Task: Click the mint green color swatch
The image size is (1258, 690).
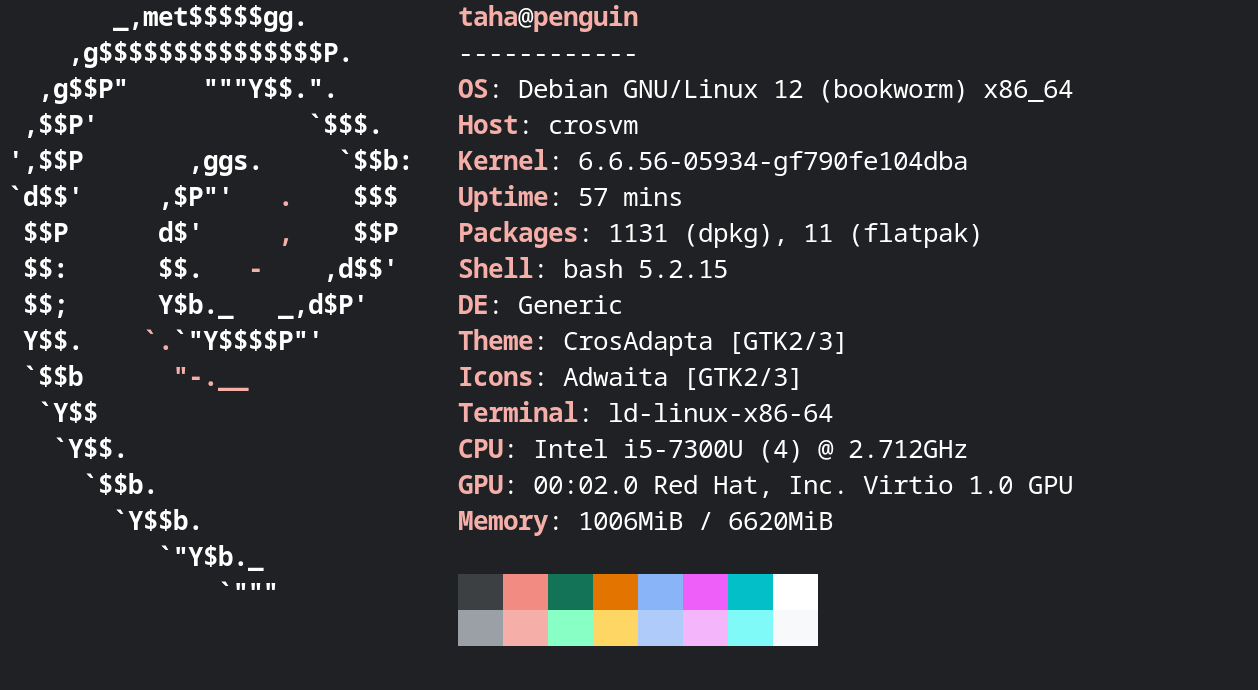Action: coord(570,628)
